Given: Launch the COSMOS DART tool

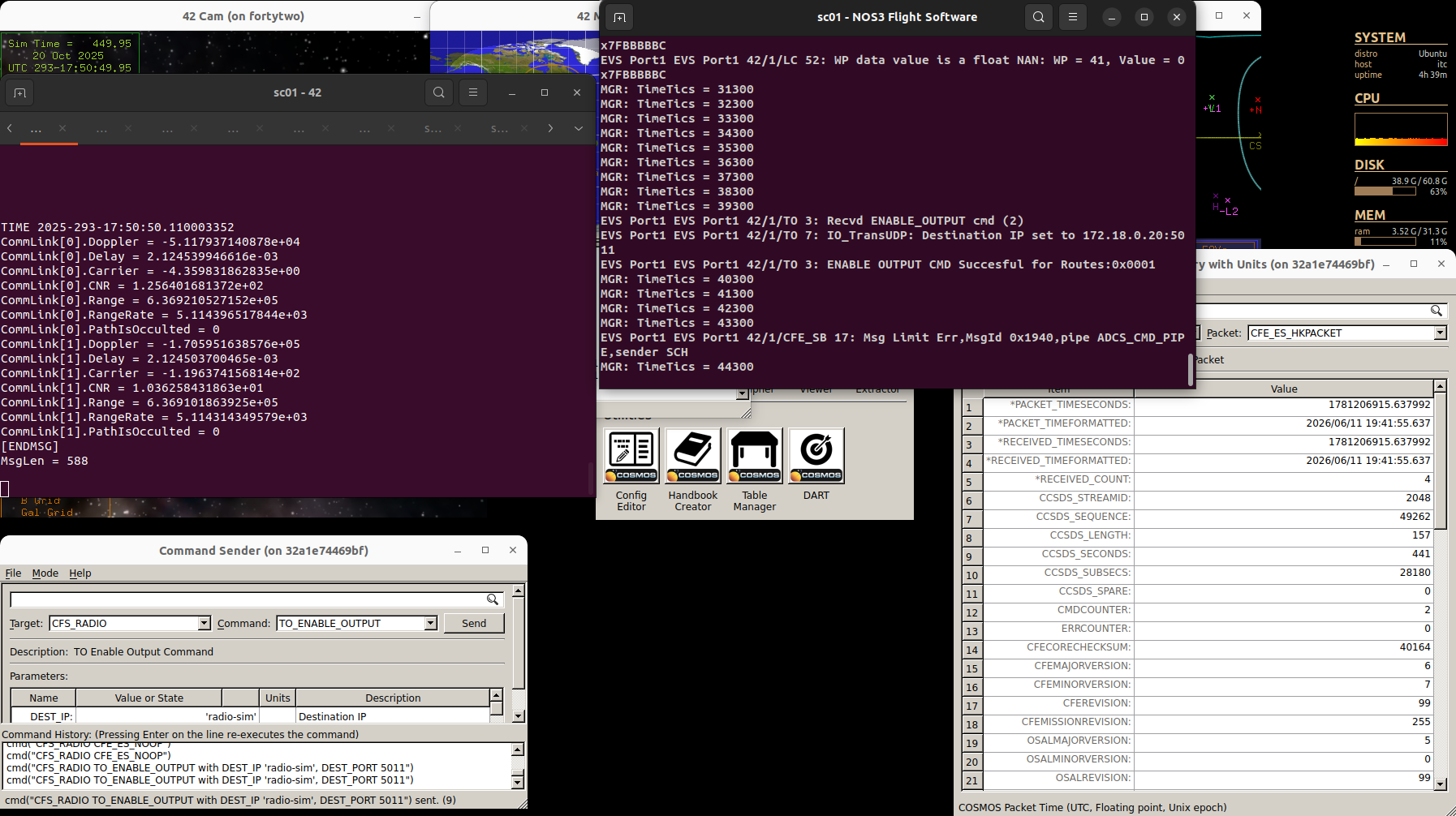Looking at the screenshot, I should point(816,455).
